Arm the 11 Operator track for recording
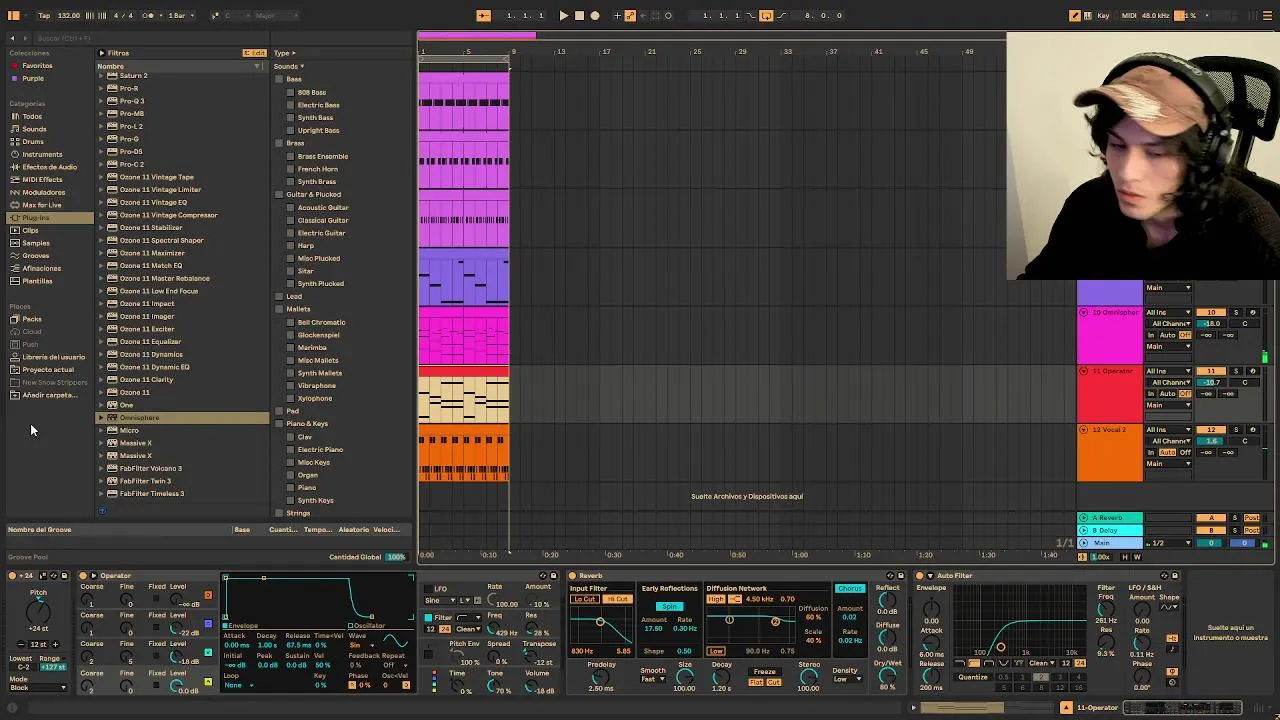 tap(1252, 371)
